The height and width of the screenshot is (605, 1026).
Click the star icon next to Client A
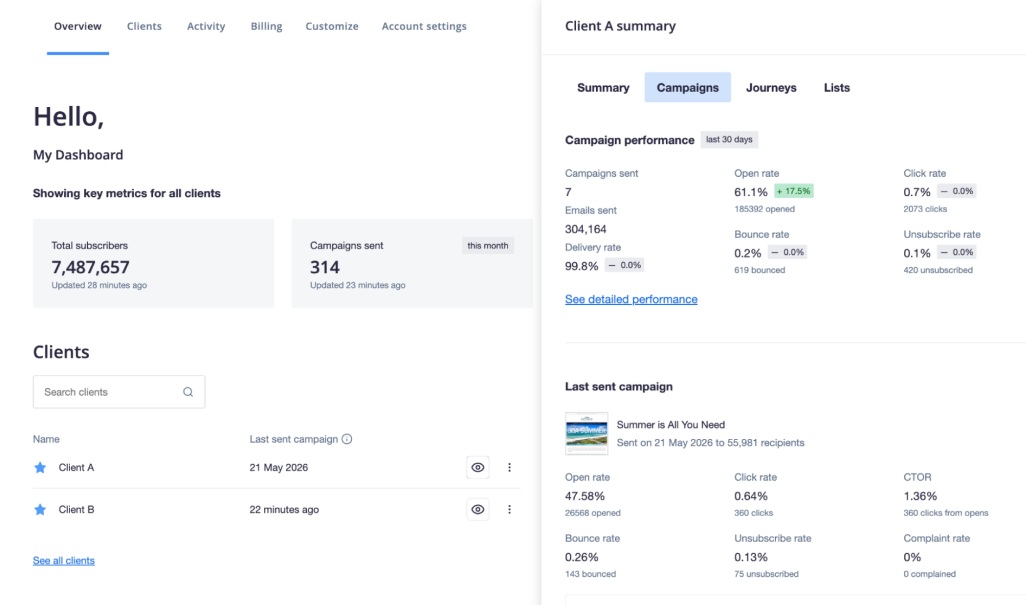(x=40, y=468)
